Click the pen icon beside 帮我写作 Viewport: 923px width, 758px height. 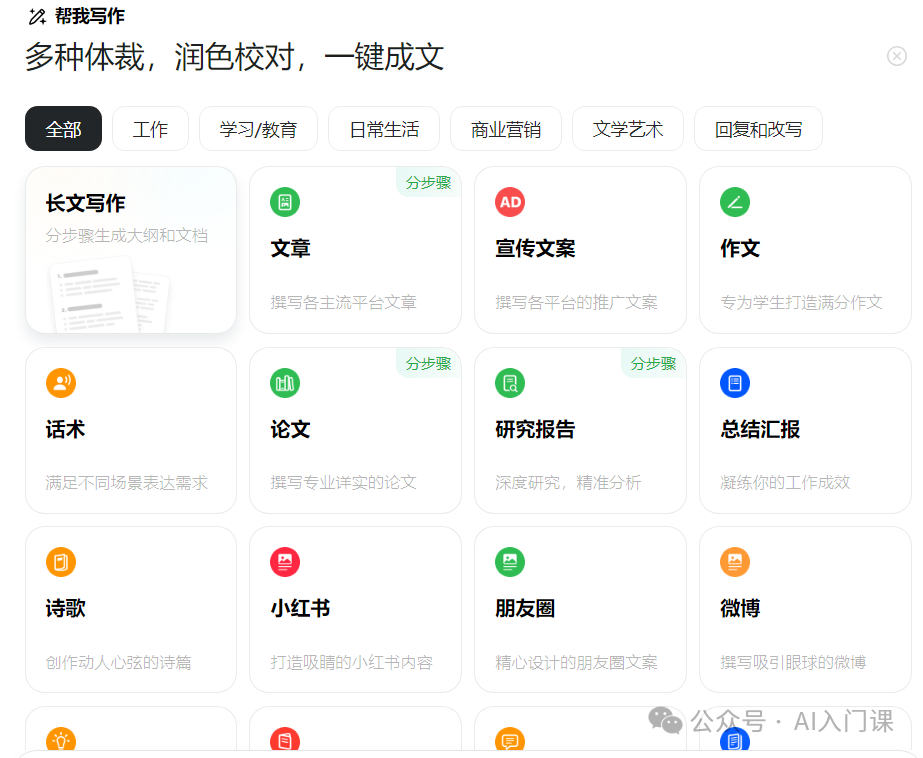tap(37, 16)
